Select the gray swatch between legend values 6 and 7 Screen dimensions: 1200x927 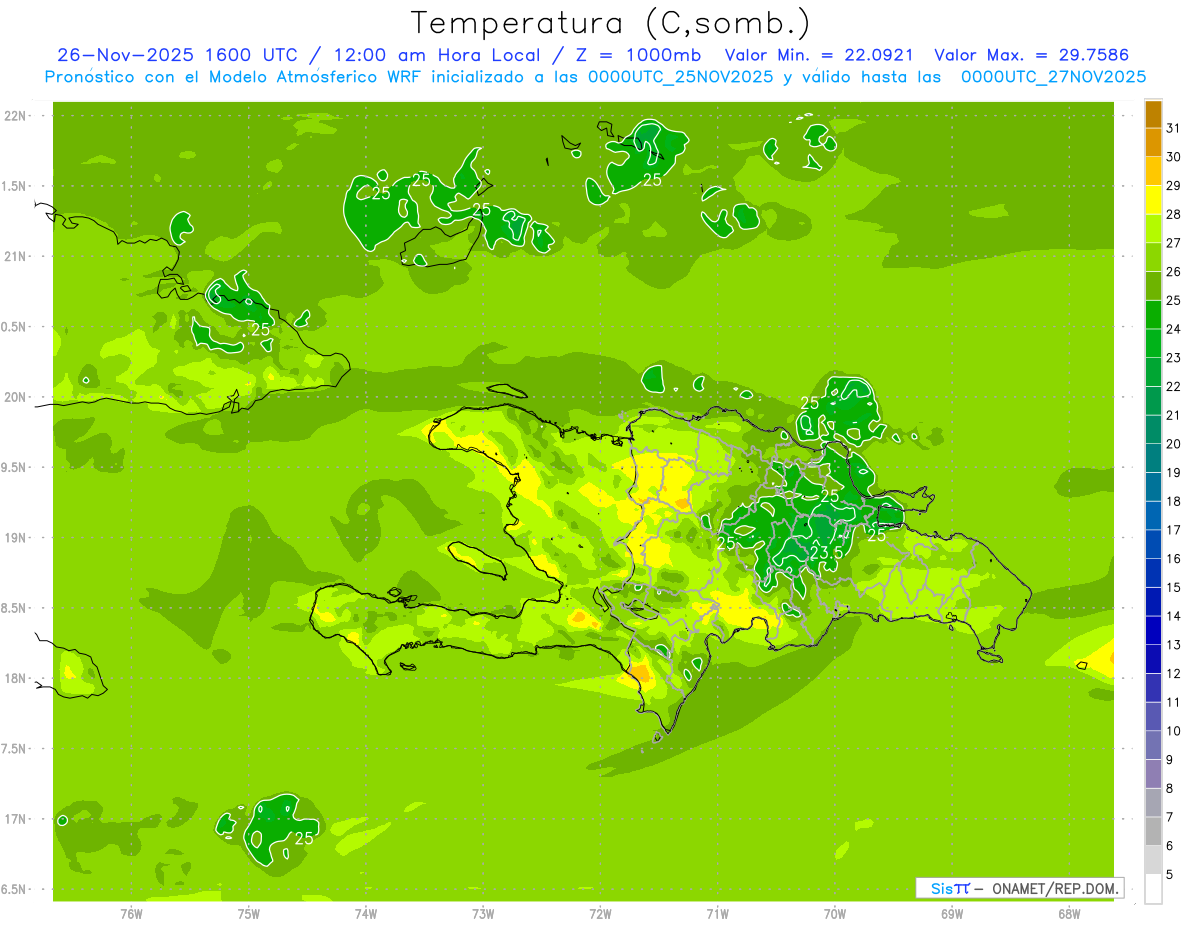pyautogui.click(x=1154, y=831)
